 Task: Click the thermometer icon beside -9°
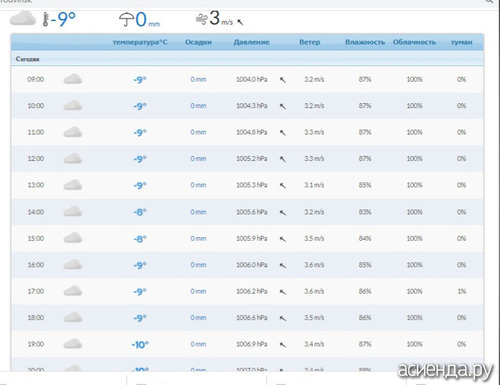[45, 19]
